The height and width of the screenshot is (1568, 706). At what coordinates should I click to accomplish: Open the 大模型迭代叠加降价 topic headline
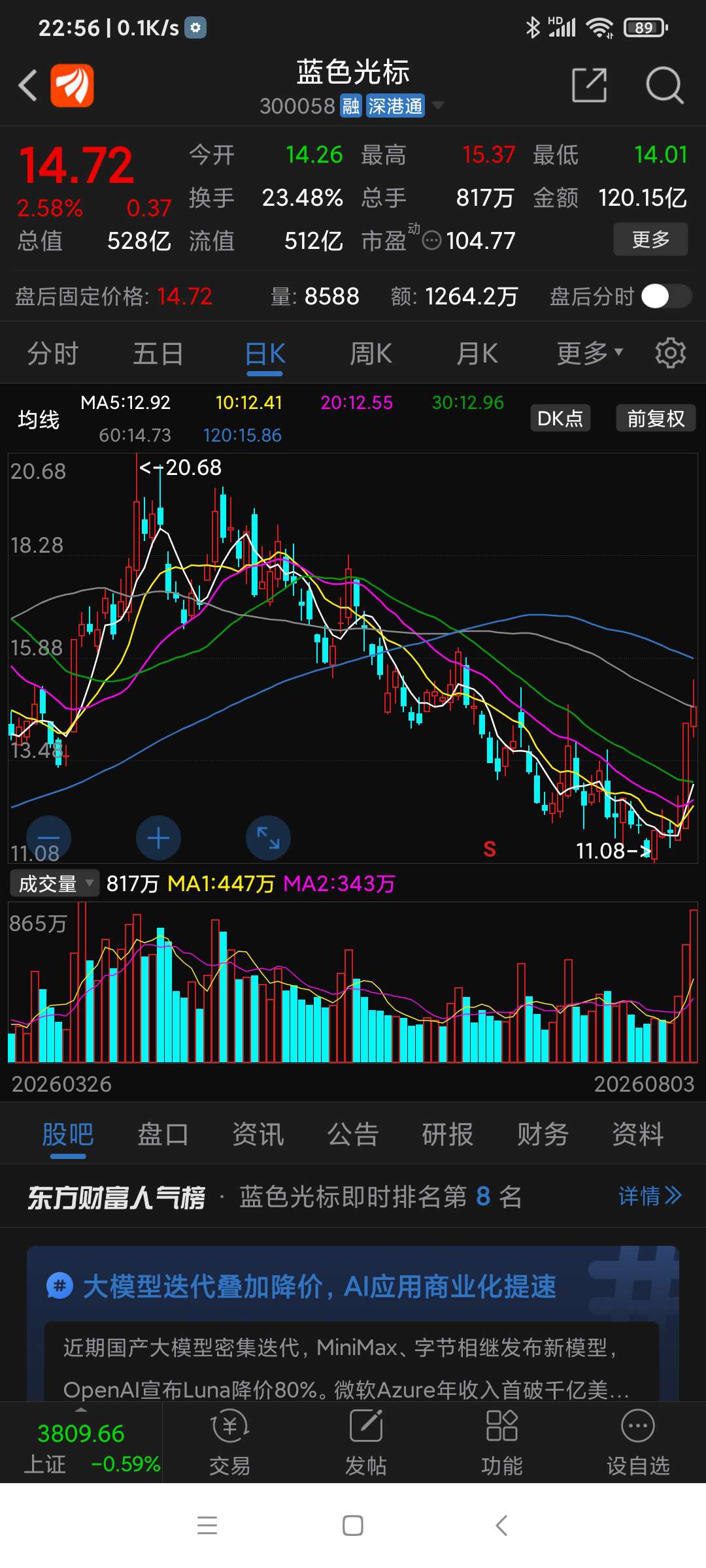click(319, 1286)
